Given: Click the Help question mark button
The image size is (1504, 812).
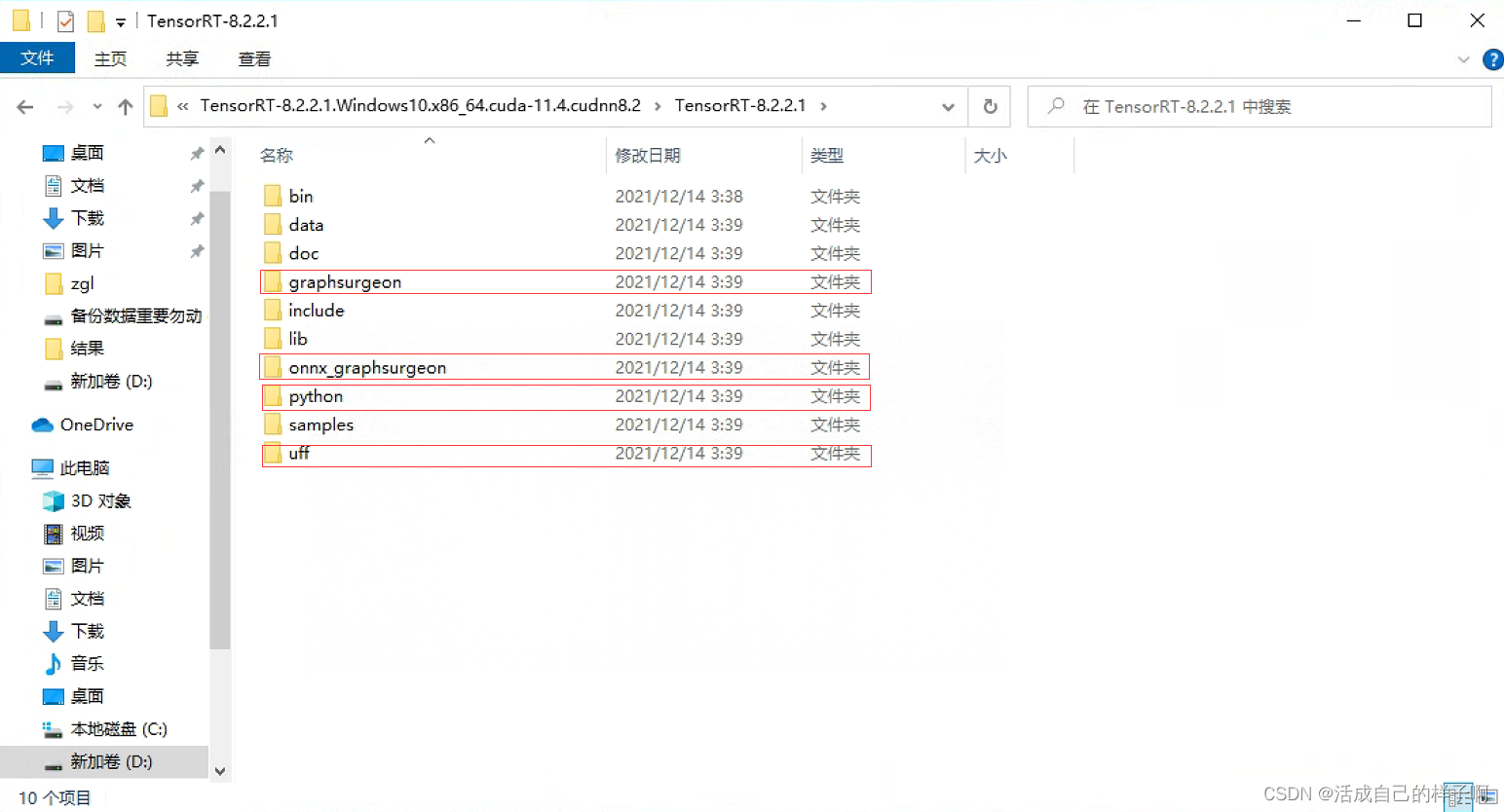Looking at the screenshot, I should (1493, 58).
